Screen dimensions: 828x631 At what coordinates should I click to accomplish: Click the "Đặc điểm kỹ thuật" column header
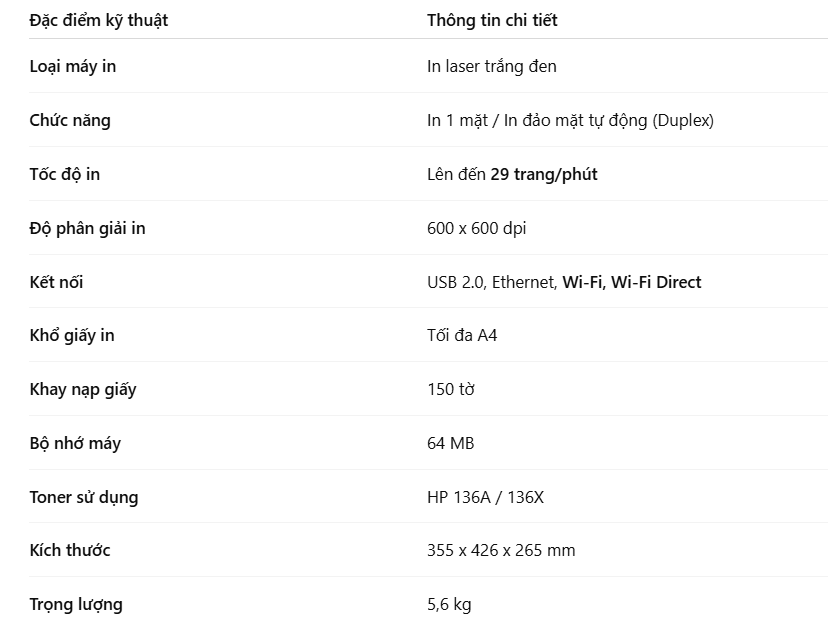99,20
